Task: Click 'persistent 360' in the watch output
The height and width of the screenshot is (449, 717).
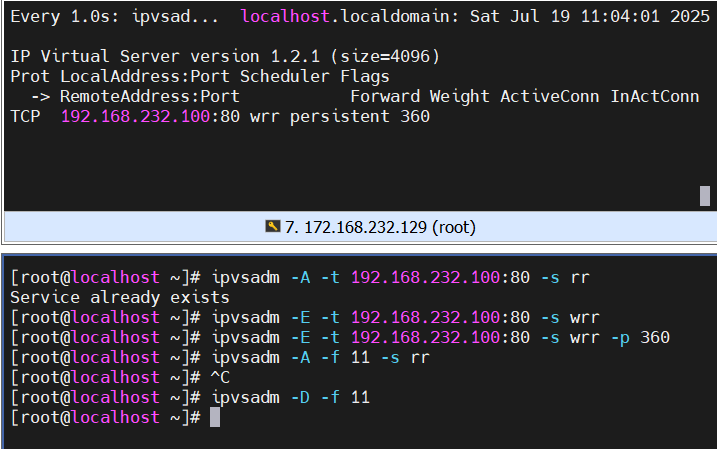Action: [360, 116]
